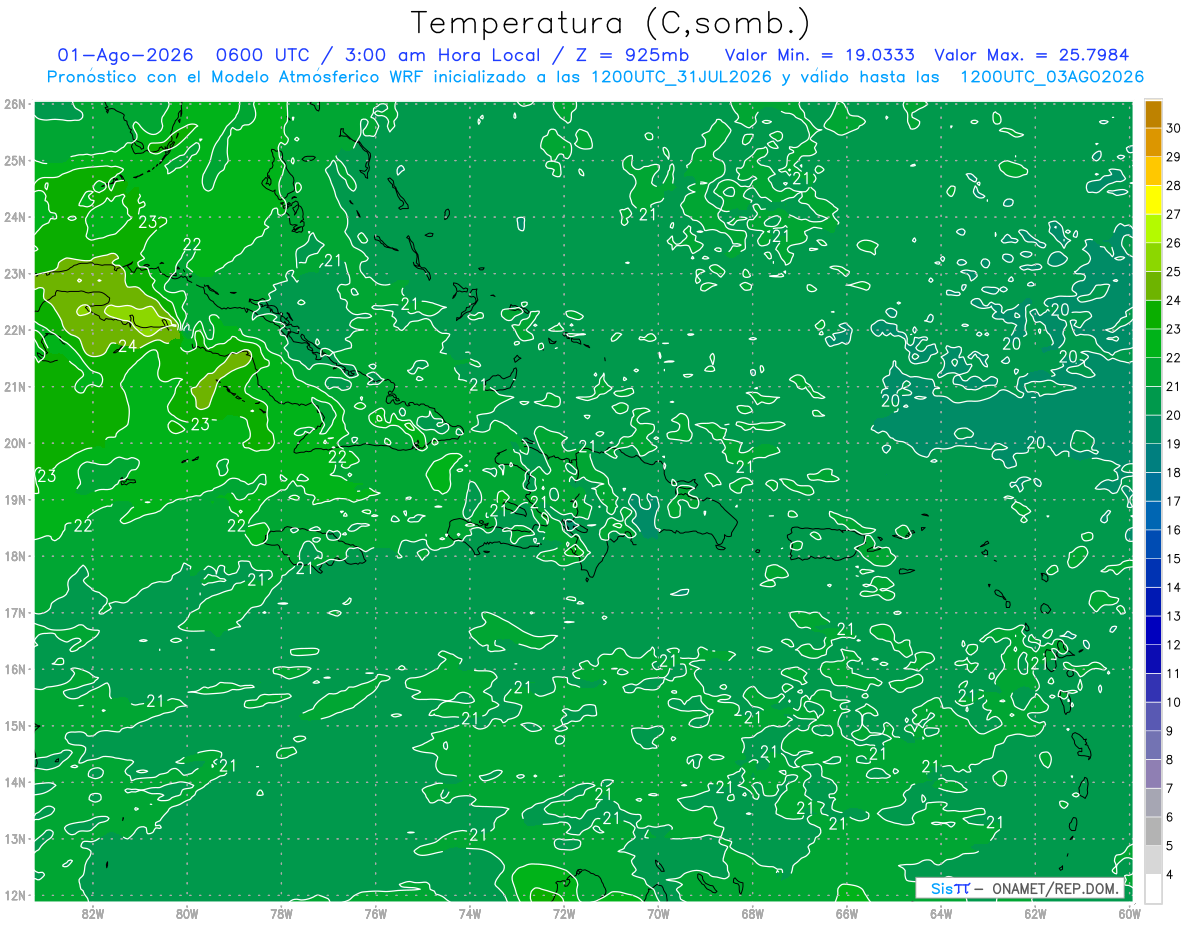Viewport: 1200px width, 927px height.
Task: Click the chart title Temperatura (C,somb.)
Action: pyautogui.click(x=611, y=23)
